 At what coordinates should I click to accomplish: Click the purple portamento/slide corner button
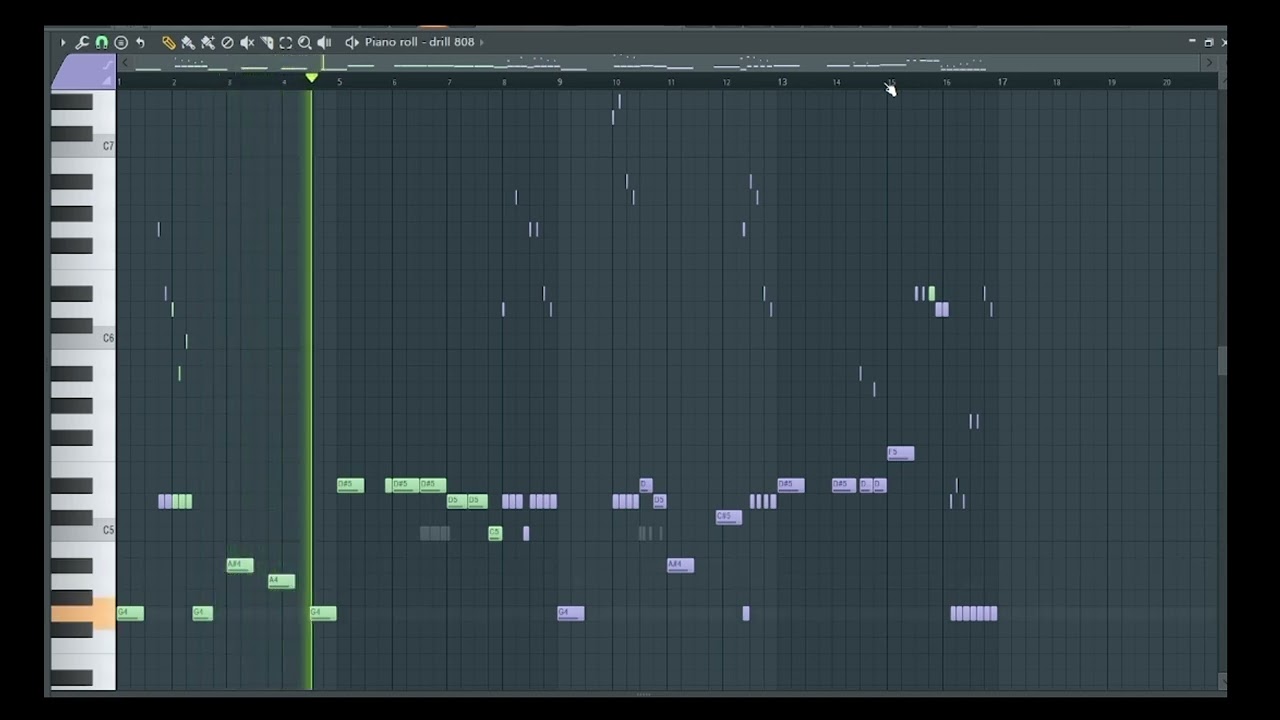pos(83,72)
